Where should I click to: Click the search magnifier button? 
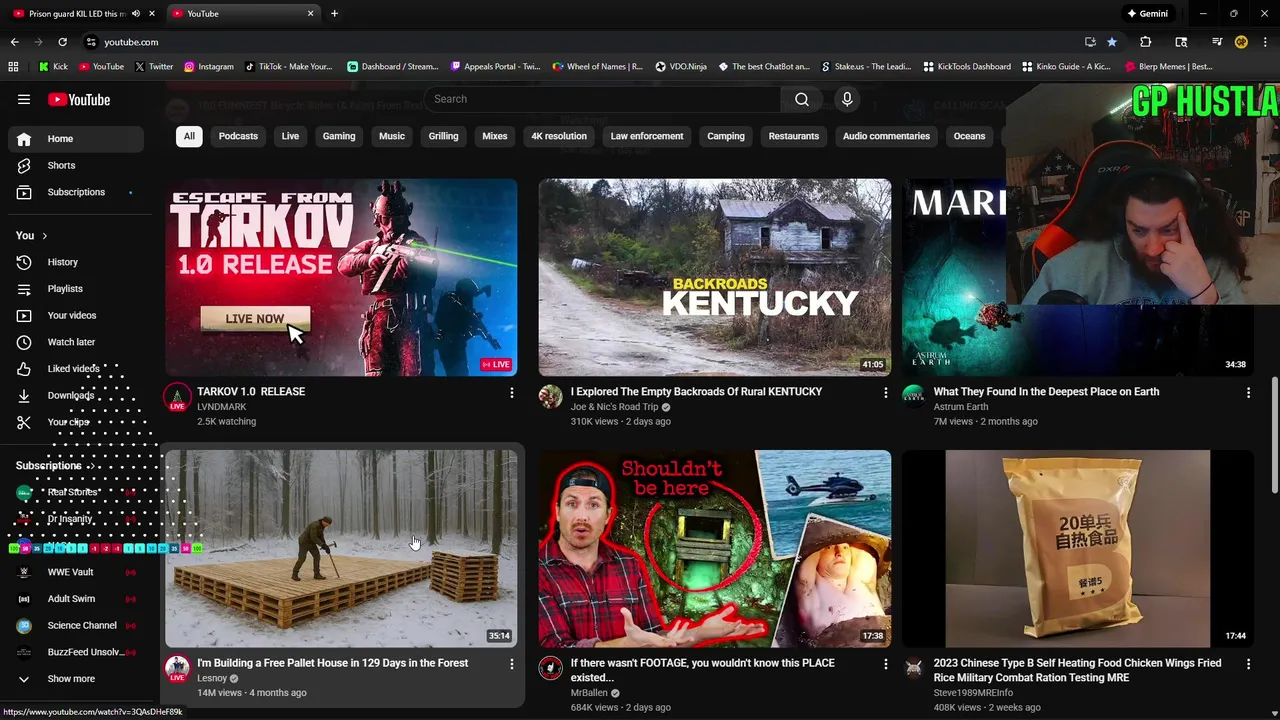click(x=802, y=99)
